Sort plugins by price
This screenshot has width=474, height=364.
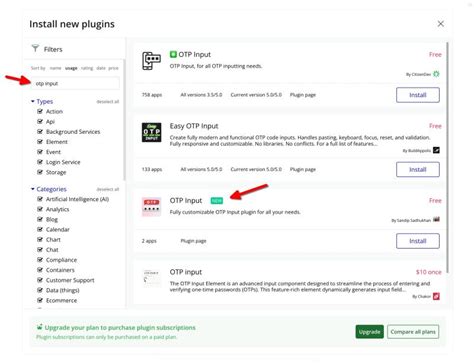[113, 68]
